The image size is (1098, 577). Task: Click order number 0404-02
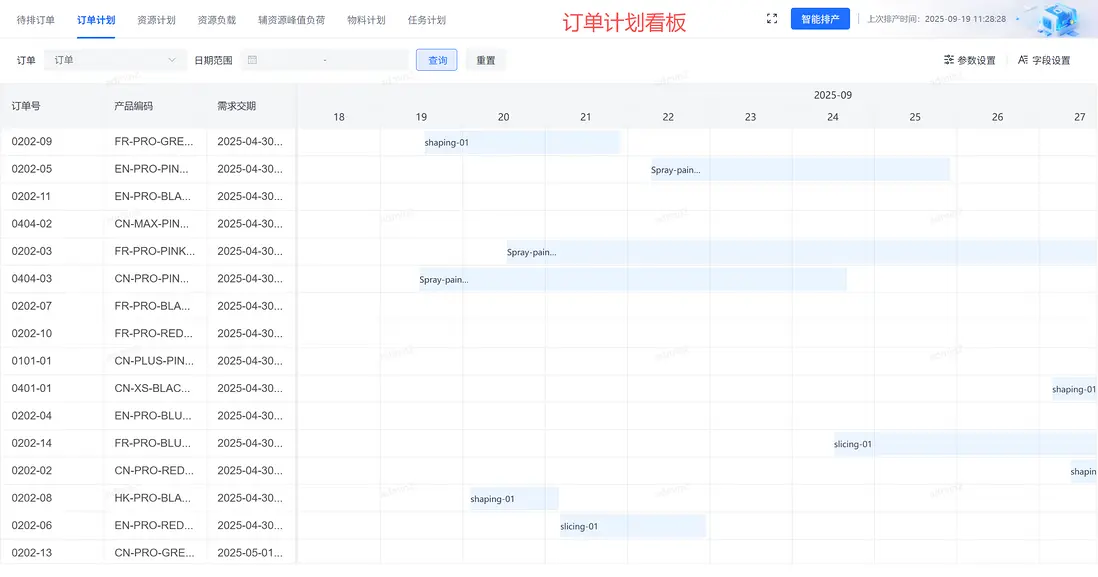tap(32, 223)
